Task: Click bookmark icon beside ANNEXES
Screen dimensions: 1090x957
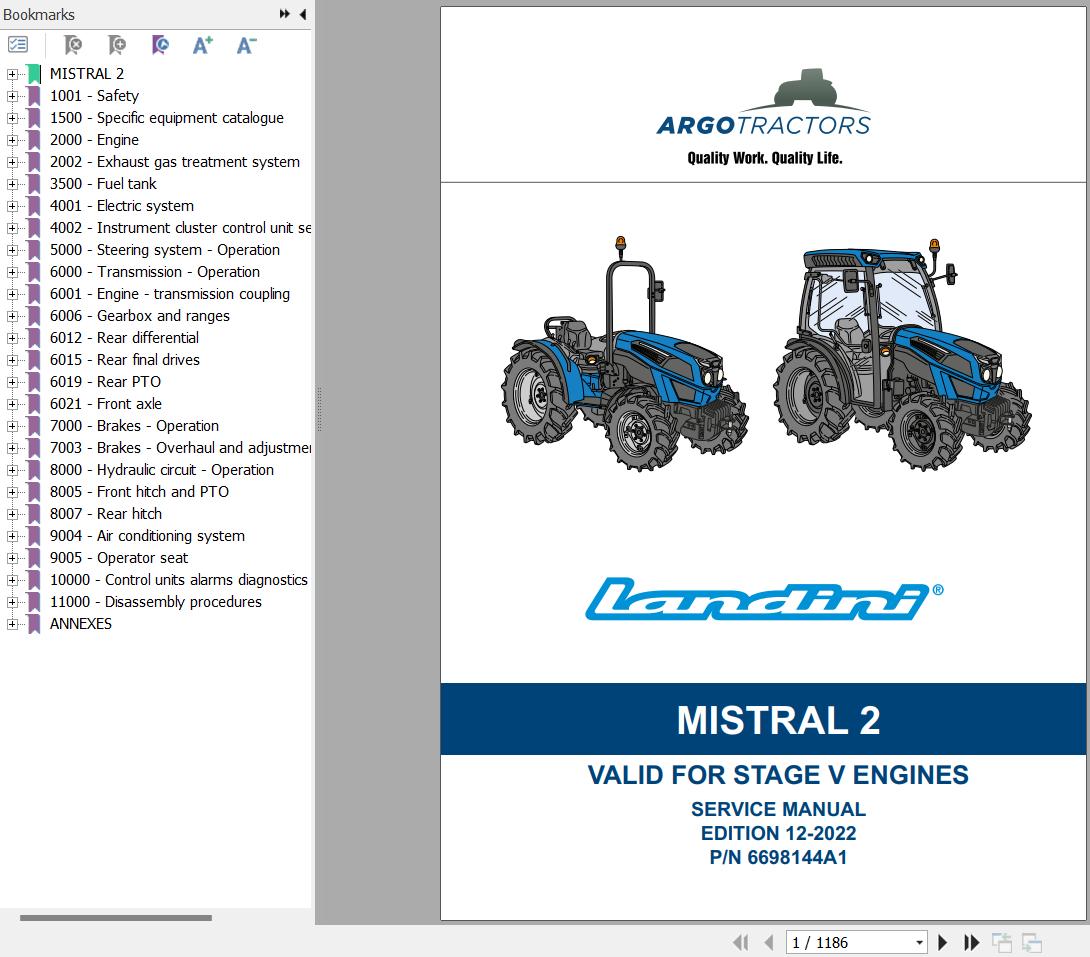Action: [34, 623]
